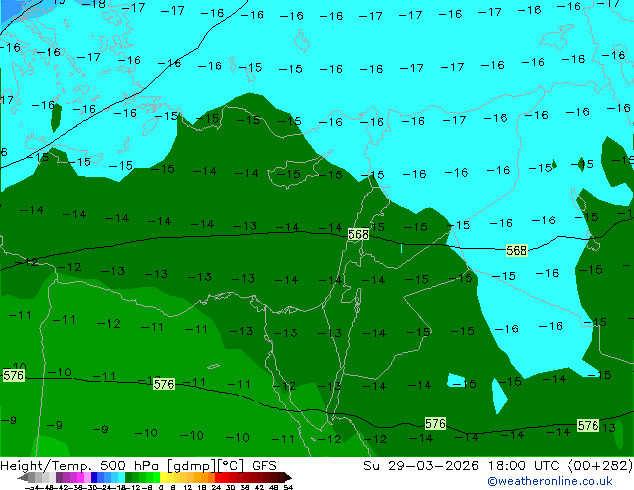Click the "54" value under the color bar

click(288, 487)
